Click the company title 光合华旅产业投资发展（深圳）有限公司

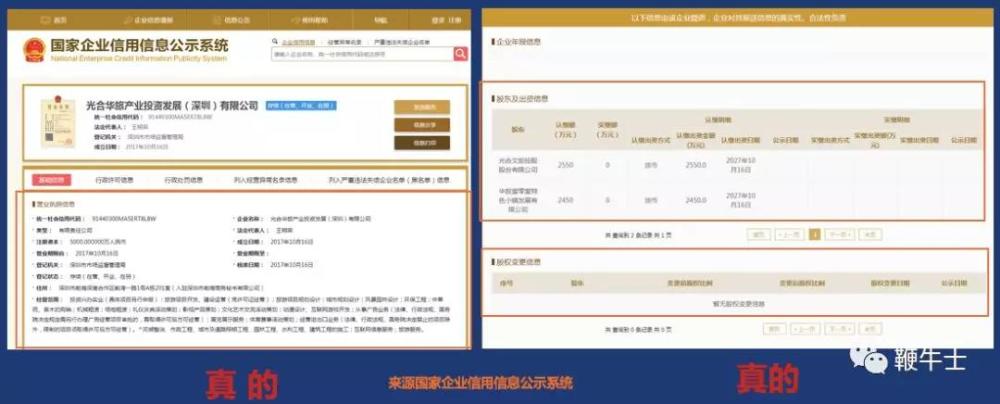tap(172, 105)
